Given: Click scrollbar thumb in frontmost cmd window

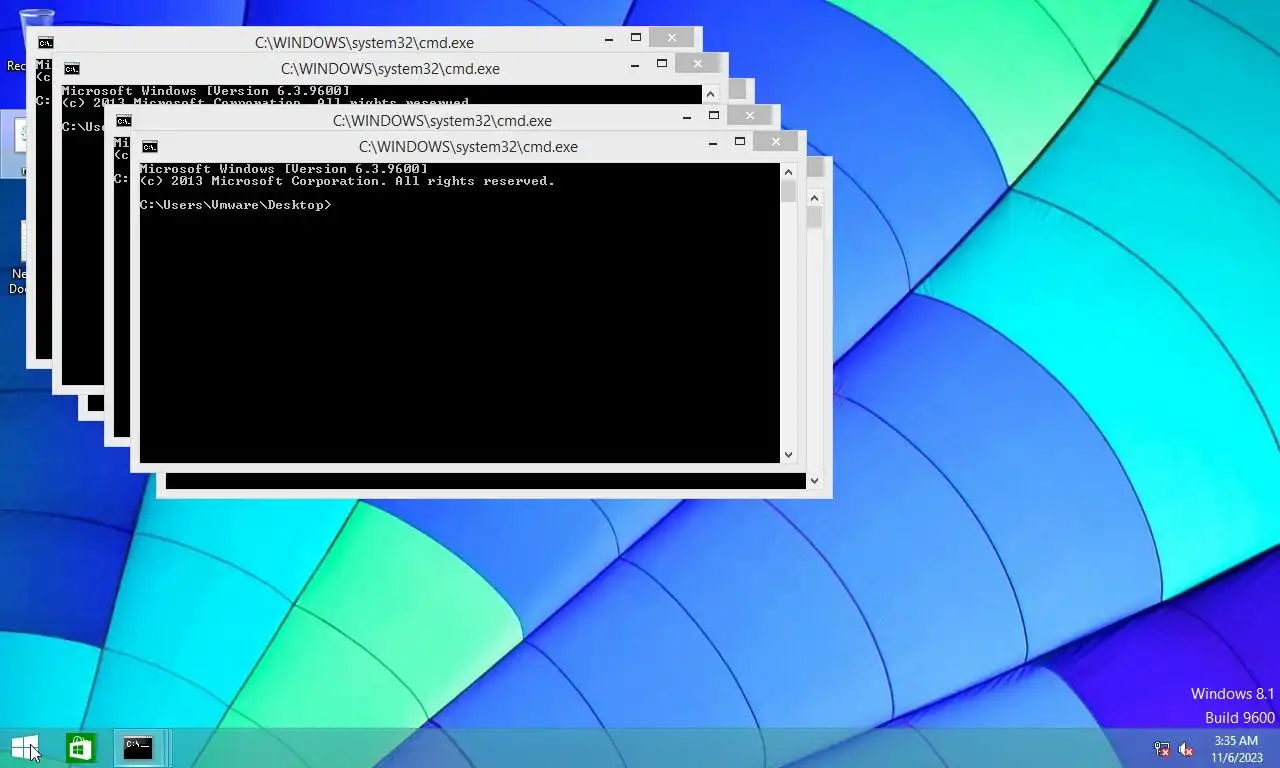Looking at the screenshot, I should click(x=788, y=191).
